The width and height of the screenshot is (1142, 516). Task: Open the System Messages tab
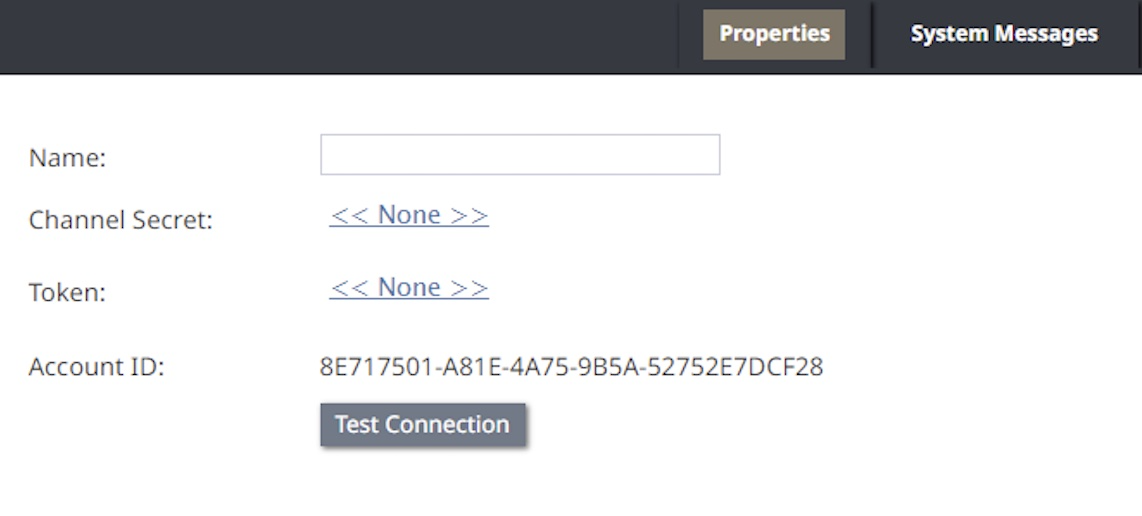pyautogui.click(x=1004, y=34)
